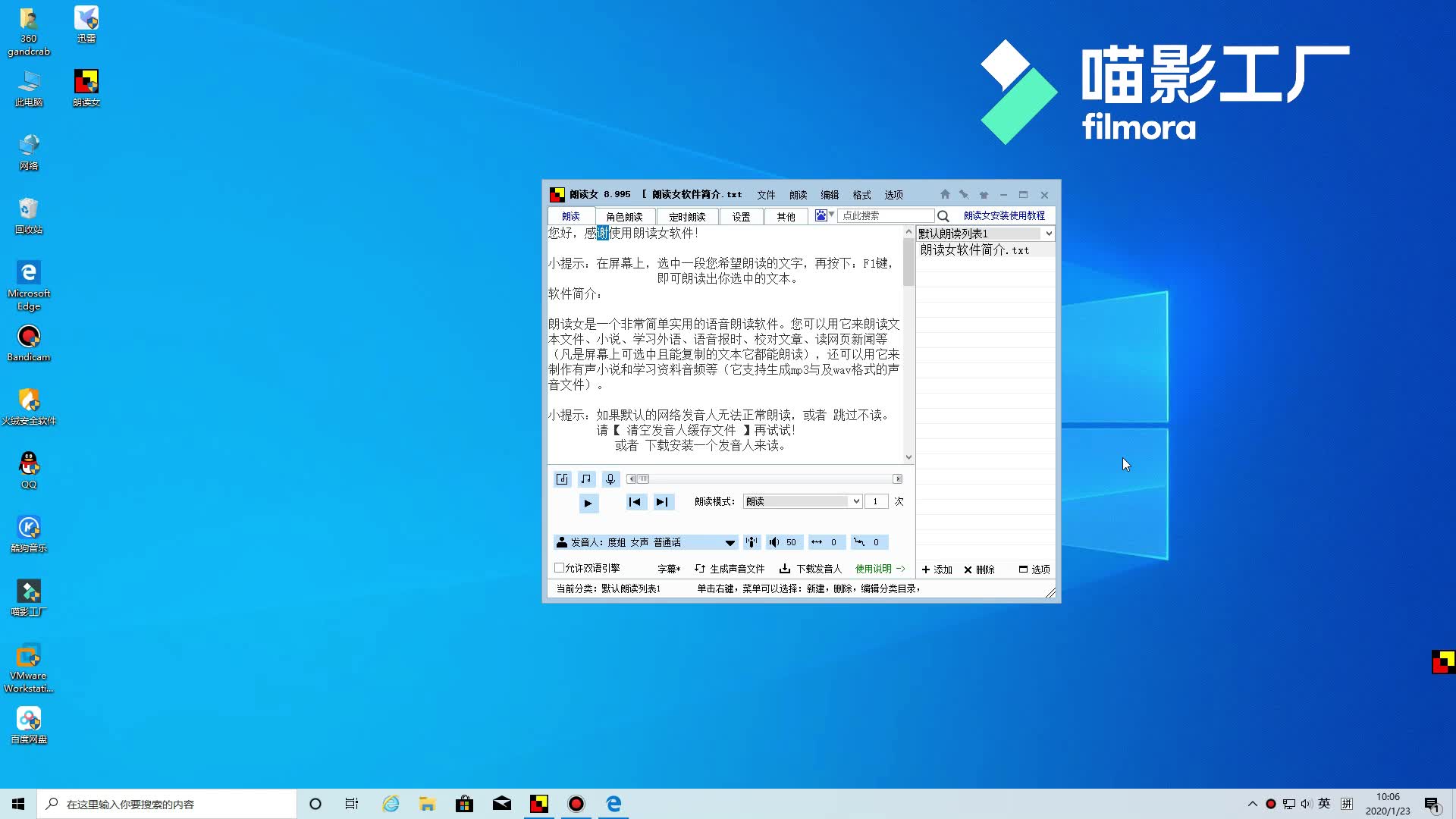Click the 选项 button below the reading list
This screenshot has width=1456, height=819.
1034,570
